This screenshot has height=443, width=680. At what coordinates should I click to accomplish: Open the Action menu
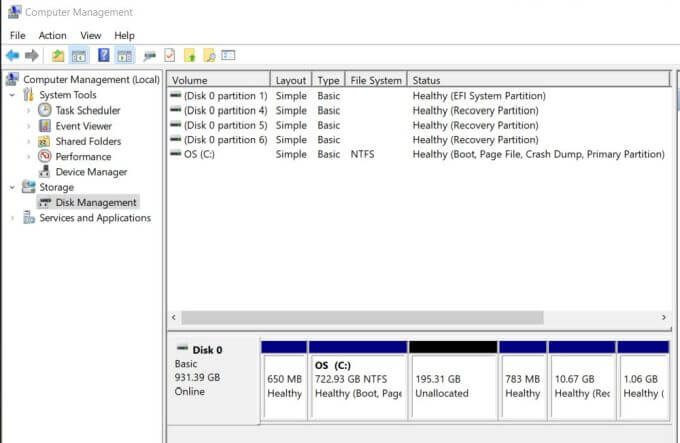coord(52,36)
